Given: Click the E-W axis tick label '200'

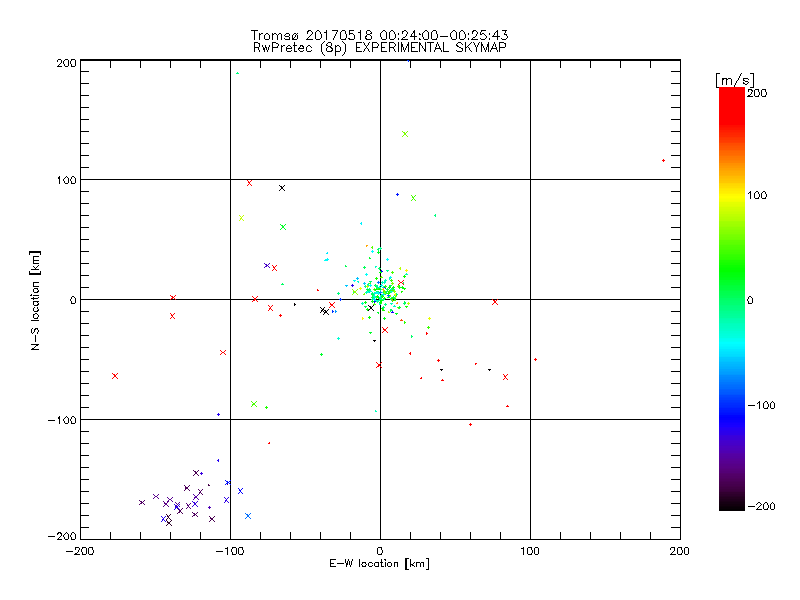Looking at the screenshot, I should click(680, 552).
